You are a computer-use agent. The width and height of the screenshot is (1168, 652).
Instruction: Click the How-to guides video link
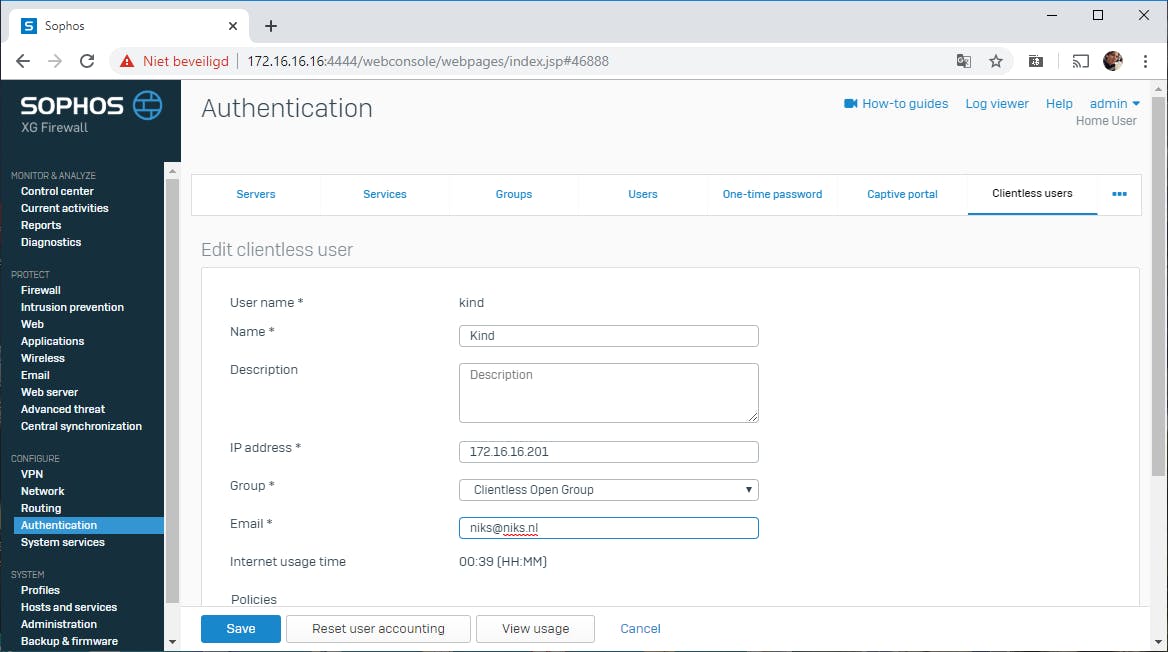click(896, 104)
